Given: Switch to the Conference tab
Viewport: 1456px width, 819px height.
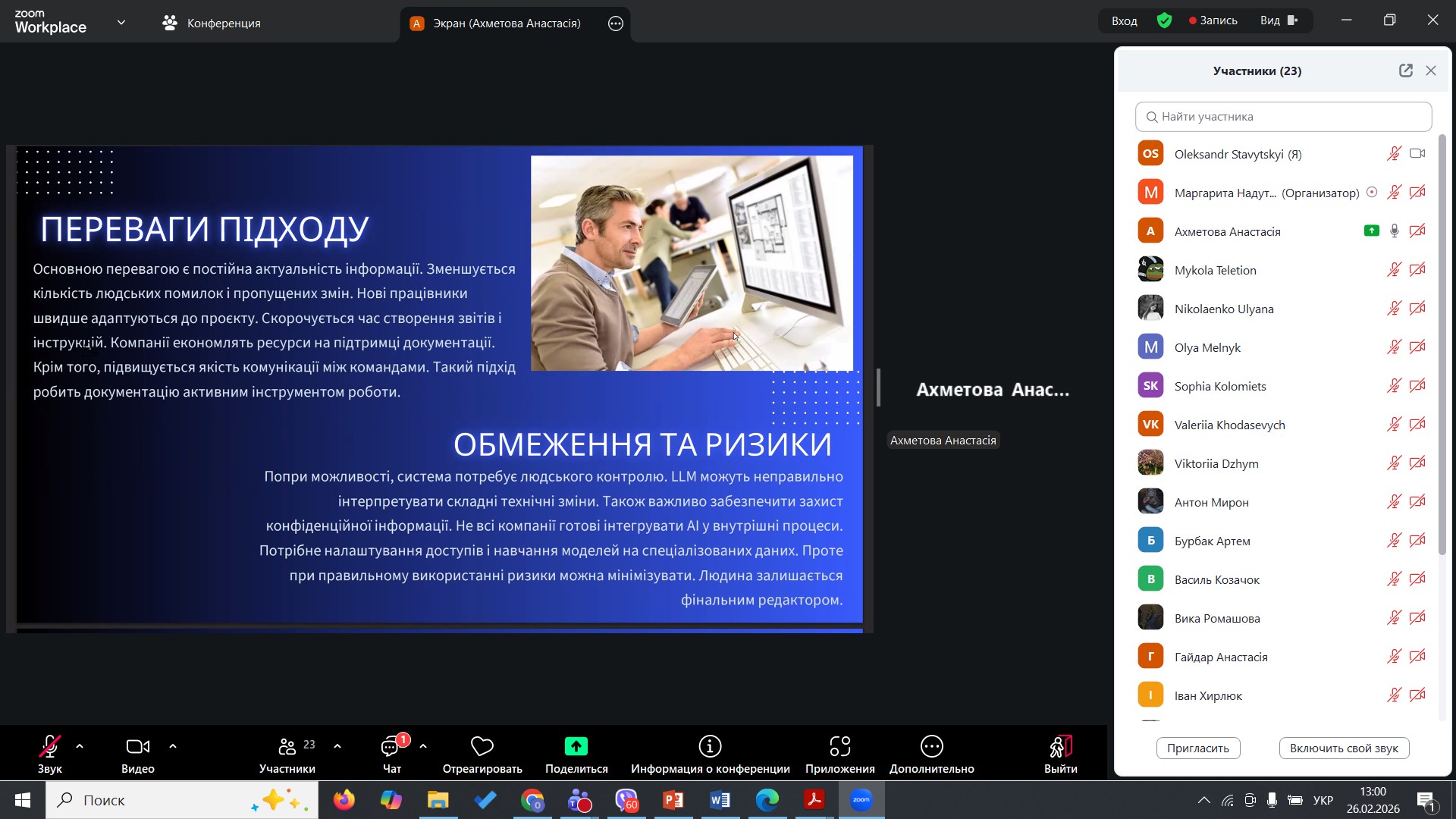Looking at the screenshot, I should pyautogui.click(x=212, y=24).
